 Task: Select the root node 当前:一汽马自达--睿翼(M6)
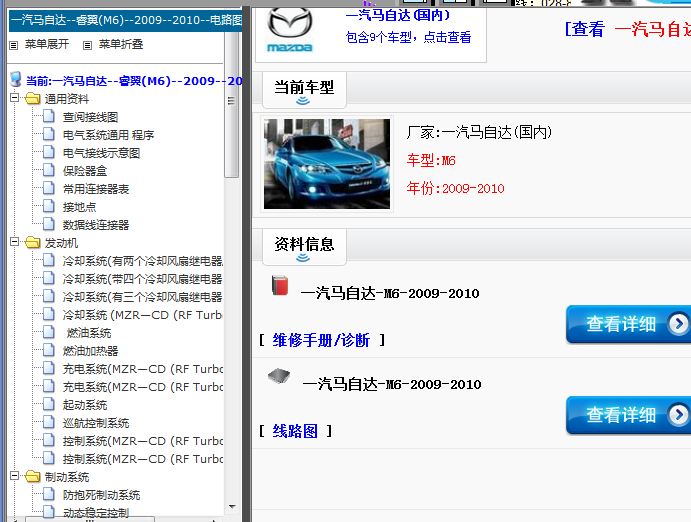(134, 81)
